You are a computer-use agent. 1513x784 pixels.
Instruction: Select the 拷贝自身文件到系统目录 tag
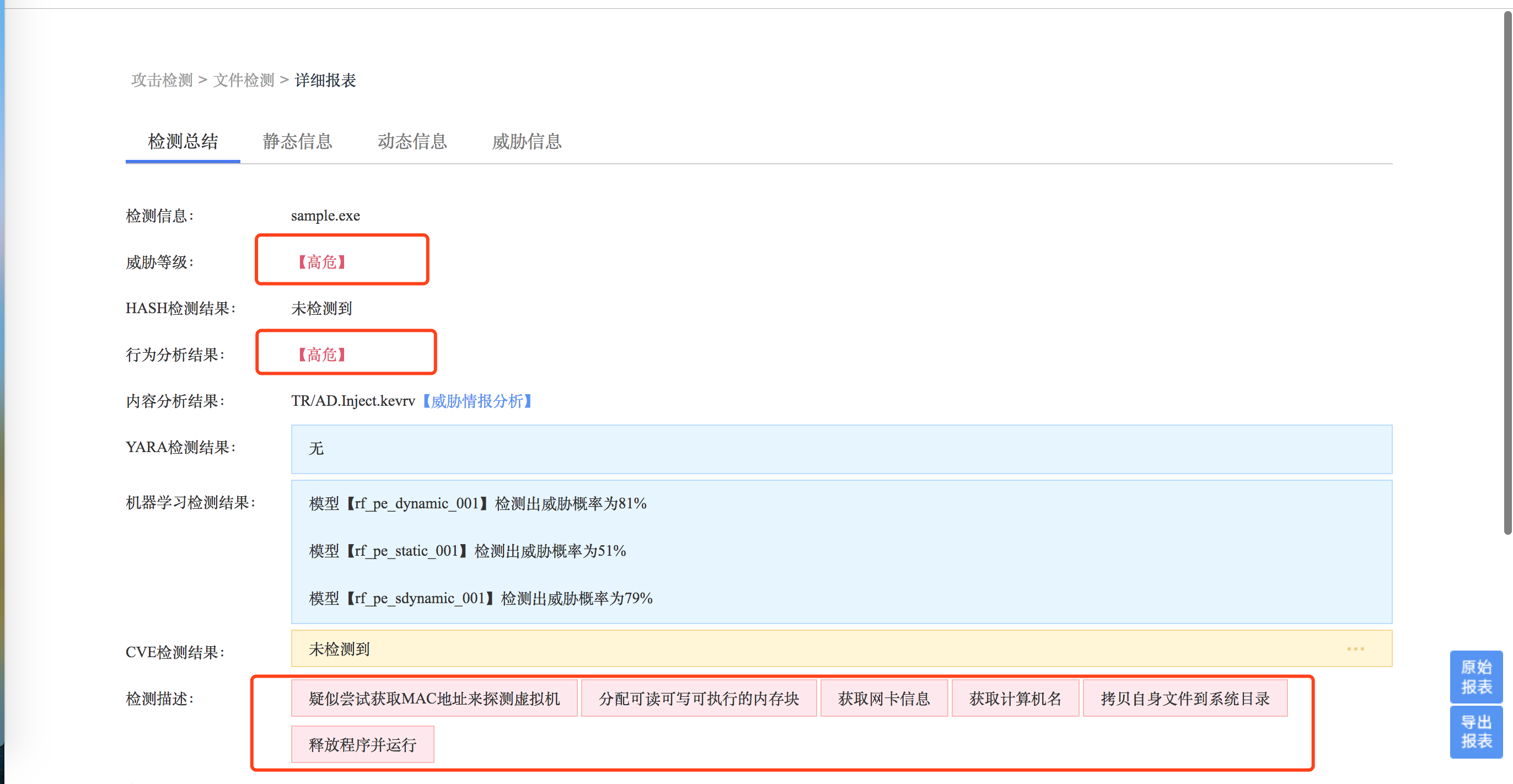(x=1185, y=698)
